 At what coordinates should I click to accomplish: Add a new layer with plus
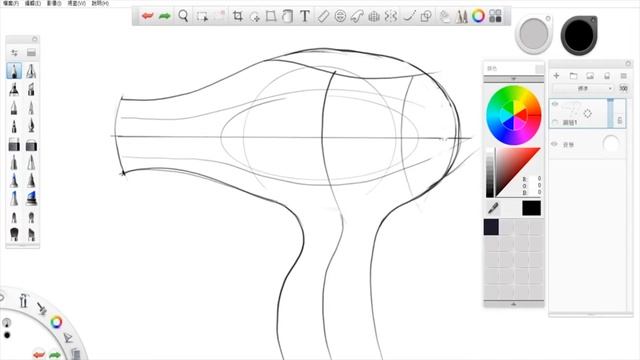pos(556,76)
